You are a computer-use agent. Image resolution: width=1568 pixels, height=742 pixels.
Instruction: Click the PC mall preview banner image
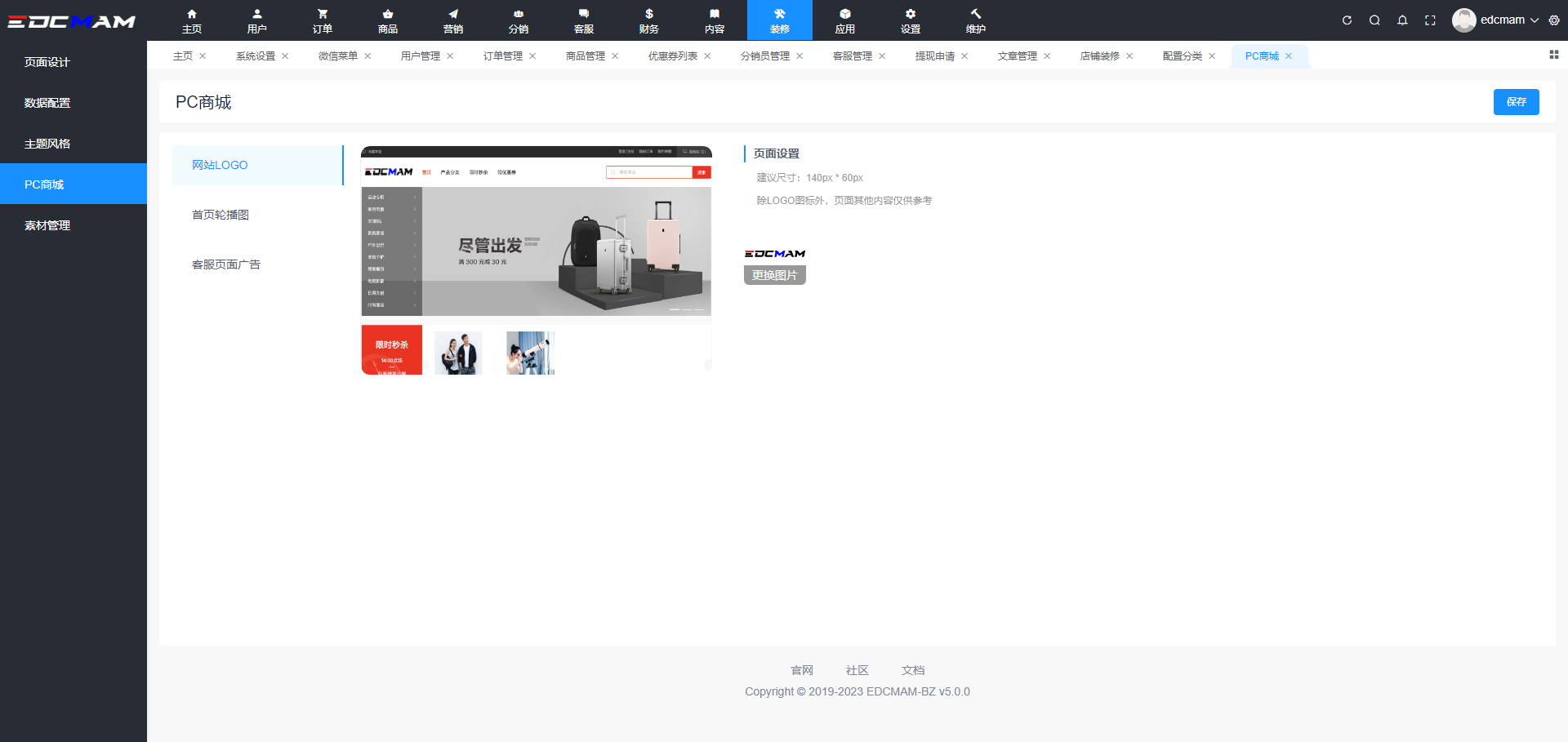point(566,251)
